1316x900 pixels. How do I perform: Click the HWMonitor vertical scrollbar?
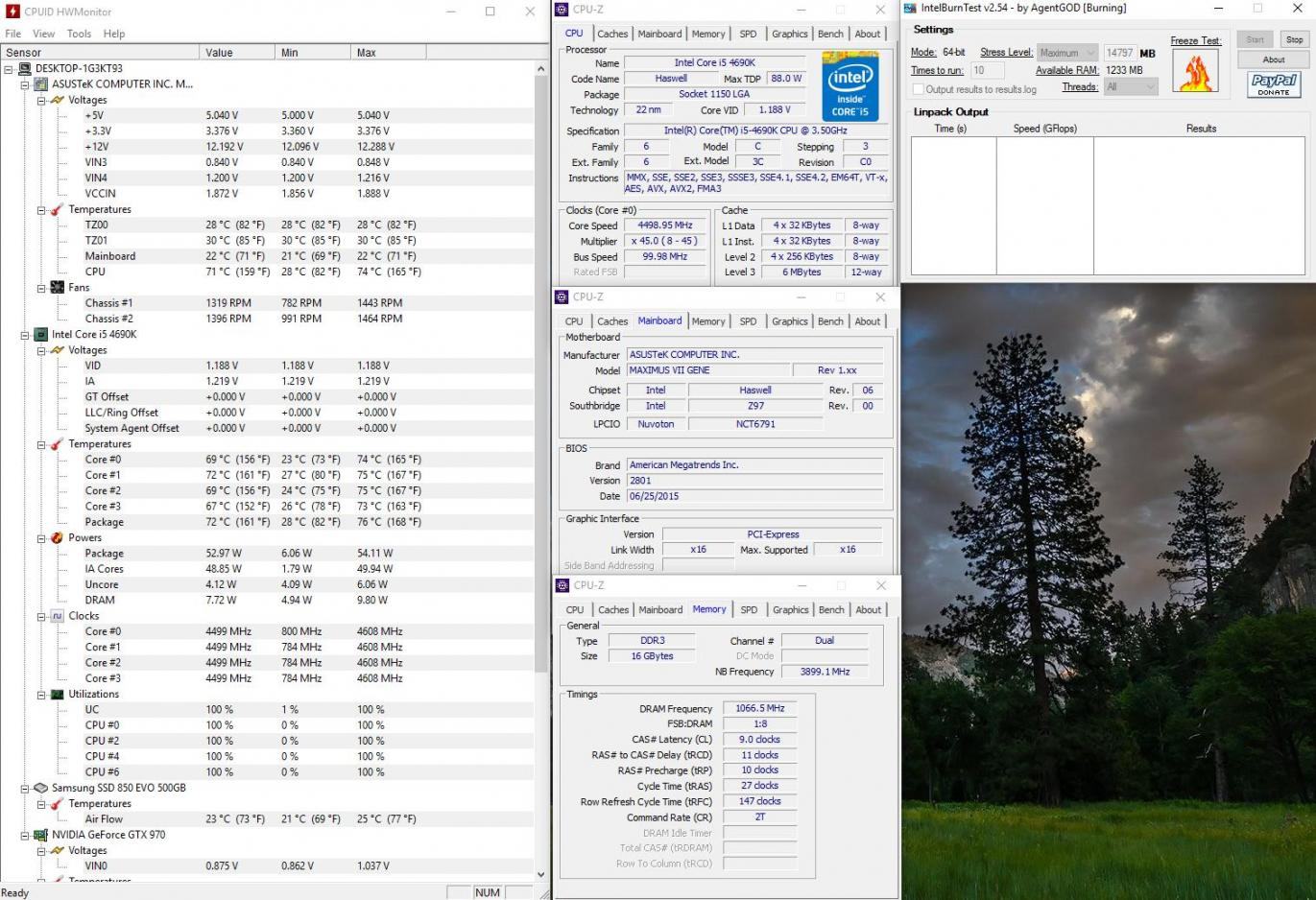[541, 373]
